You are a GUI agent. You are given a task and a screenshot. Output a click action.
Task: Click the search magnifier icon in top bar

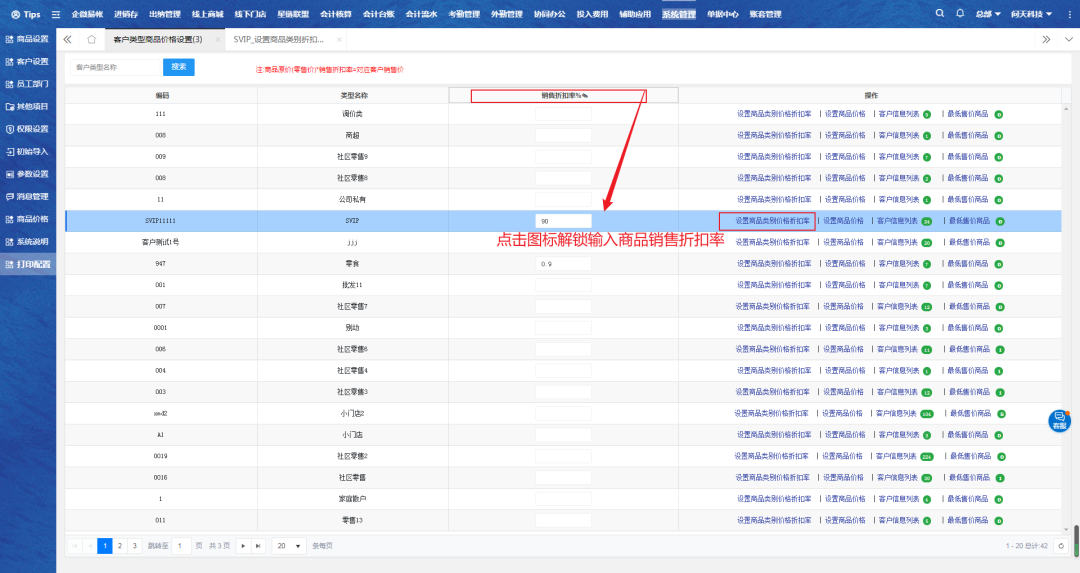tap(939, 14)
